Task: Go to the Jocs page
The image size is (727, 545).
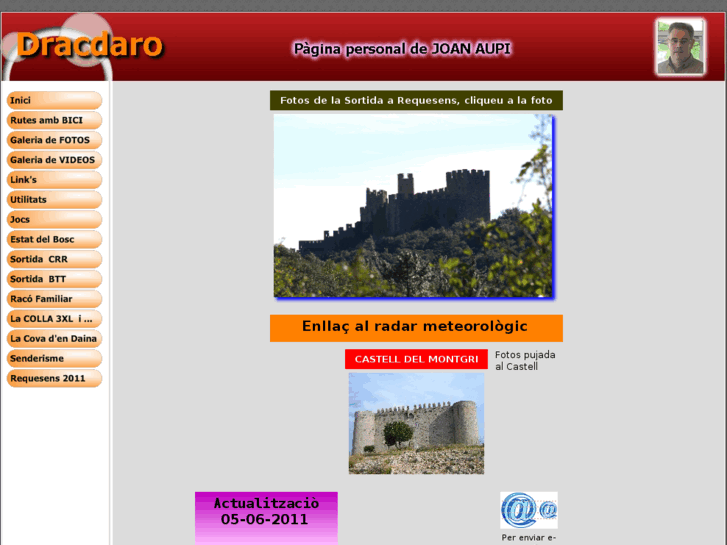Action: pyautogui.click(x=54, y=220)
